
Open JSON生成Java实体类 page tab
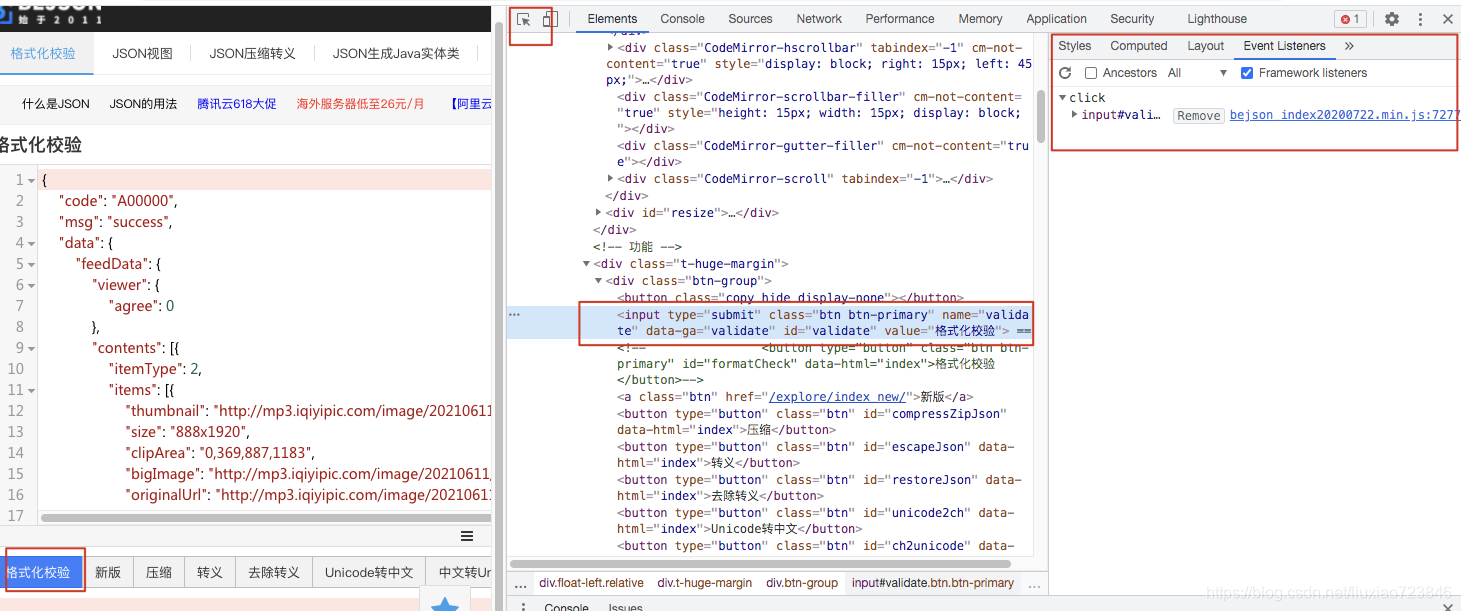396,53
